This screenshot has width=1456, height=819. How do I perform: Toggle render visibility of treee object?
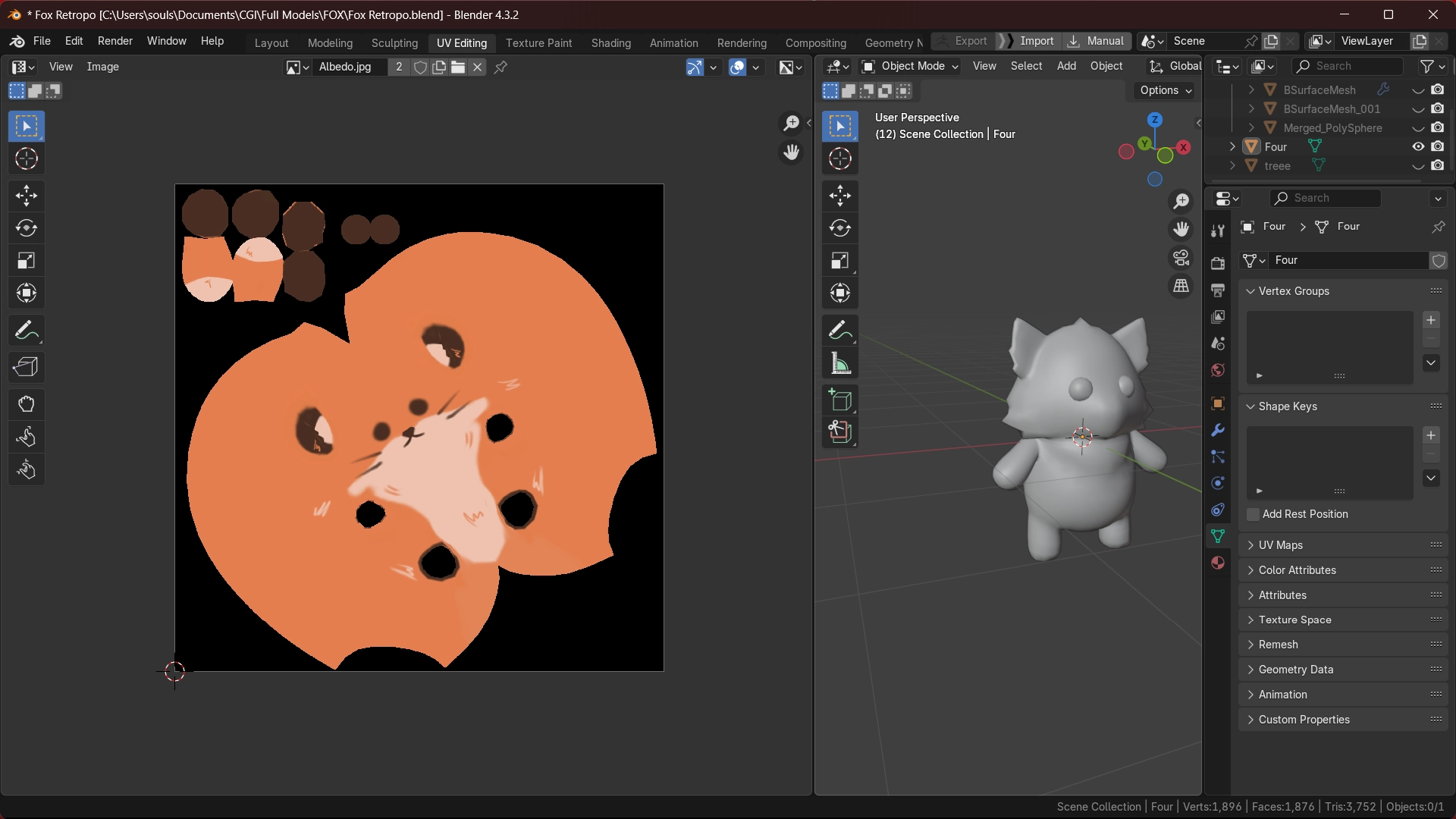pos(1437,165)
